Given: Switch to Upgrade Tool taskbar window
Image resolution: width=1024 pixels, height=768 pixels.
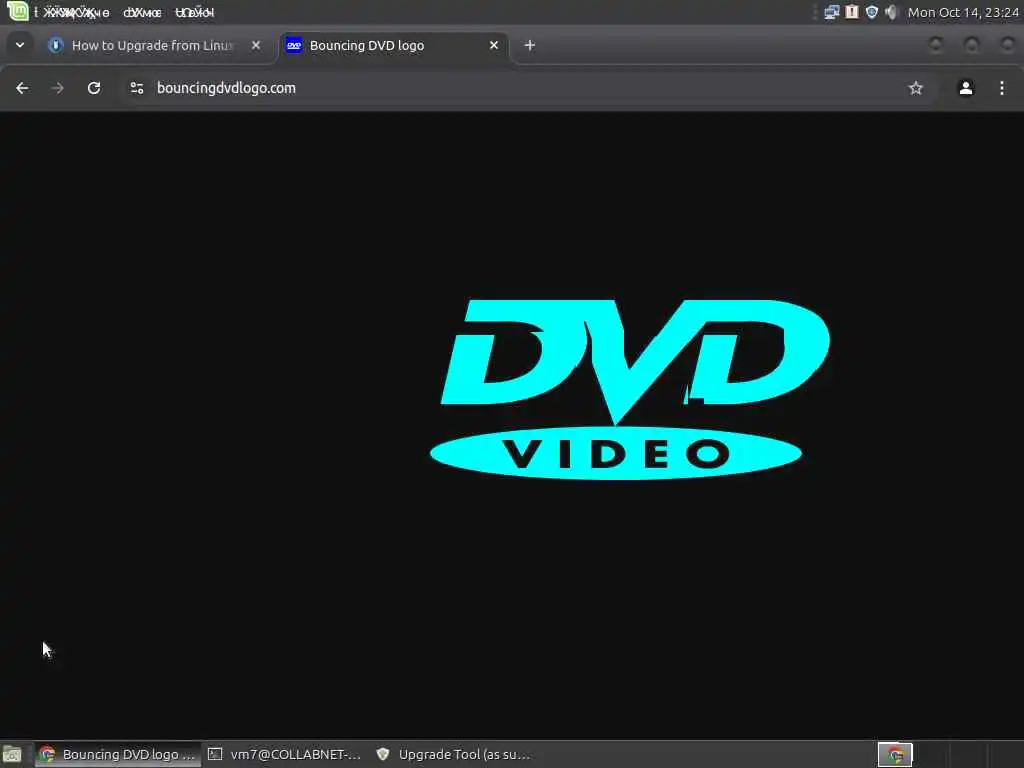Looking at the screenshot, I should point(454,754).
